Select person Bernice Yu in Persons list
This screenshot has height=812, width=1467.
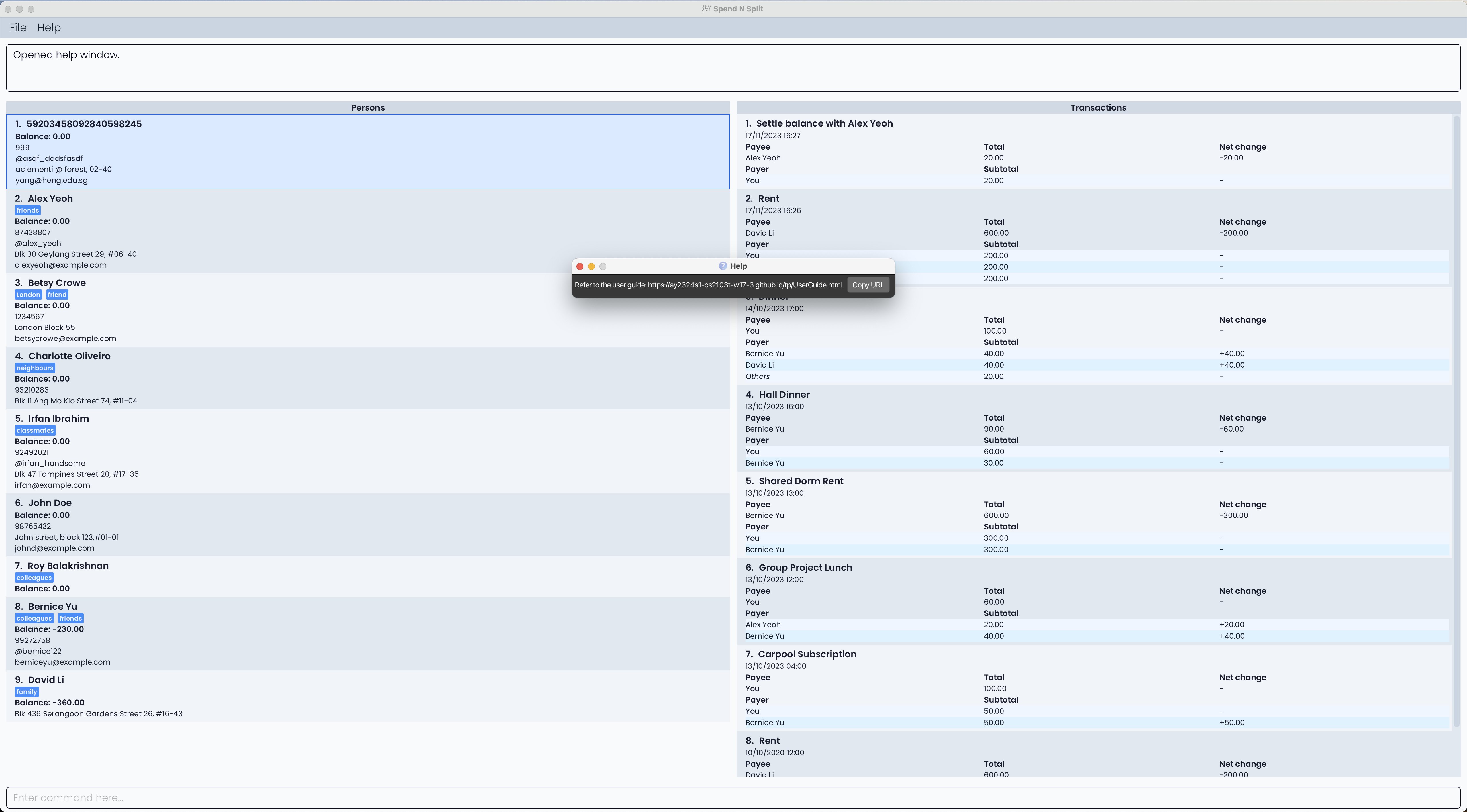click(x=368, y=634)
